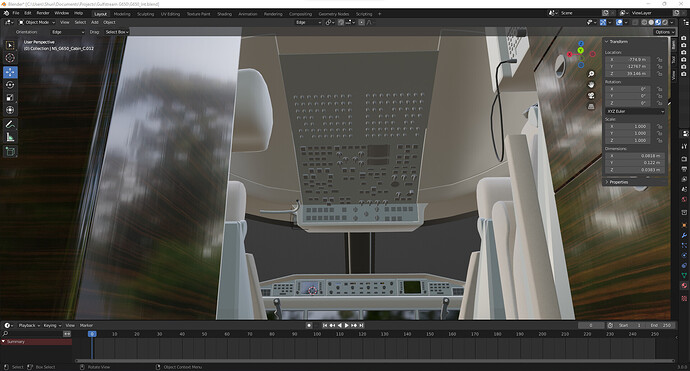690x371 pixels.
Task: Open the Object Mode dropdown
Action: coord(37,22)
